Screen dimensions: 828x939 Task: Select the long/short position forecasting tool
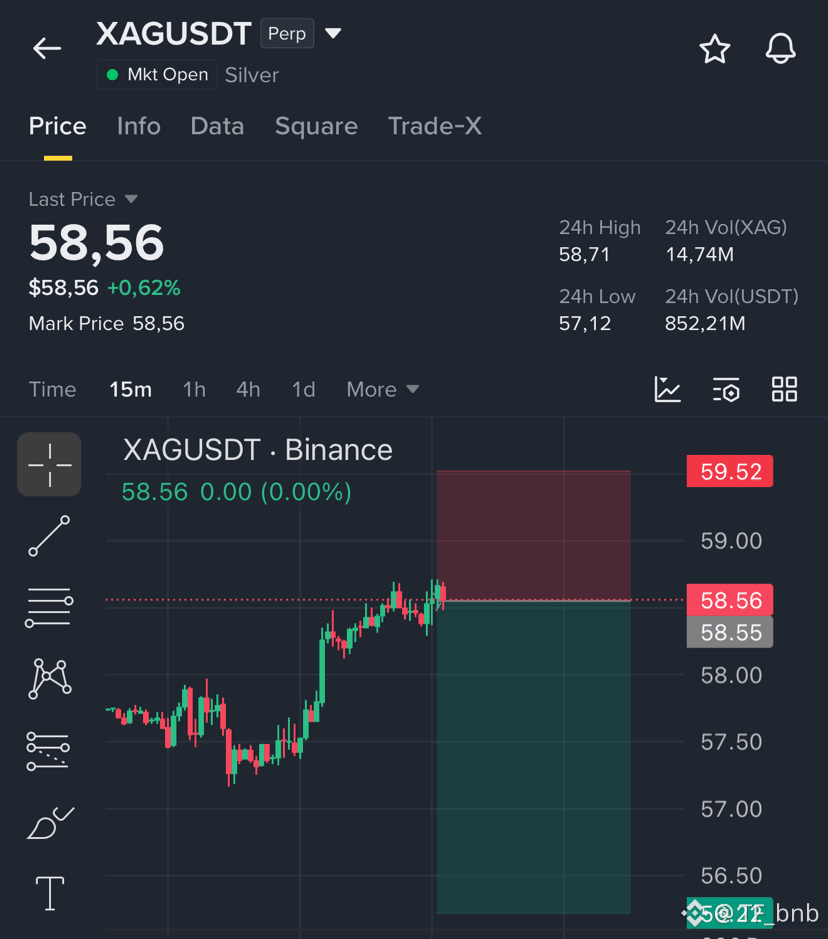pyautogui.click(x=48, y=751)
